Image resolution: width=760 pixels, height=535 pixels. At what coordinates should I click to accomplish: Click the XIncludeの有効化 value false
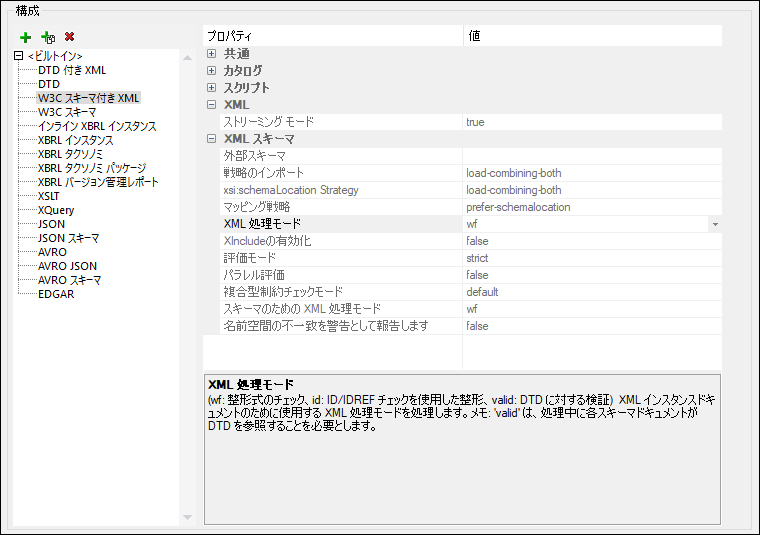click(x=477, y=241)
